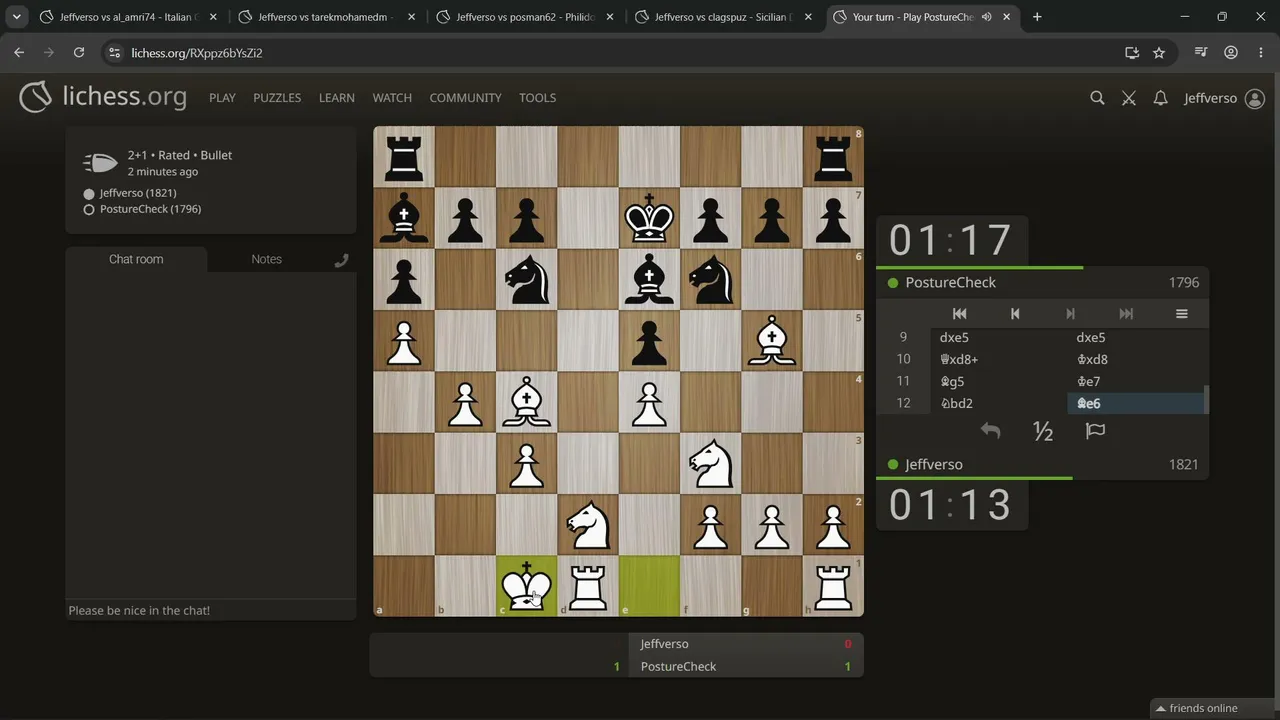1280x720 pixels.
Task: Propose a takeback with the arrow icon
Action: (990, 431)
